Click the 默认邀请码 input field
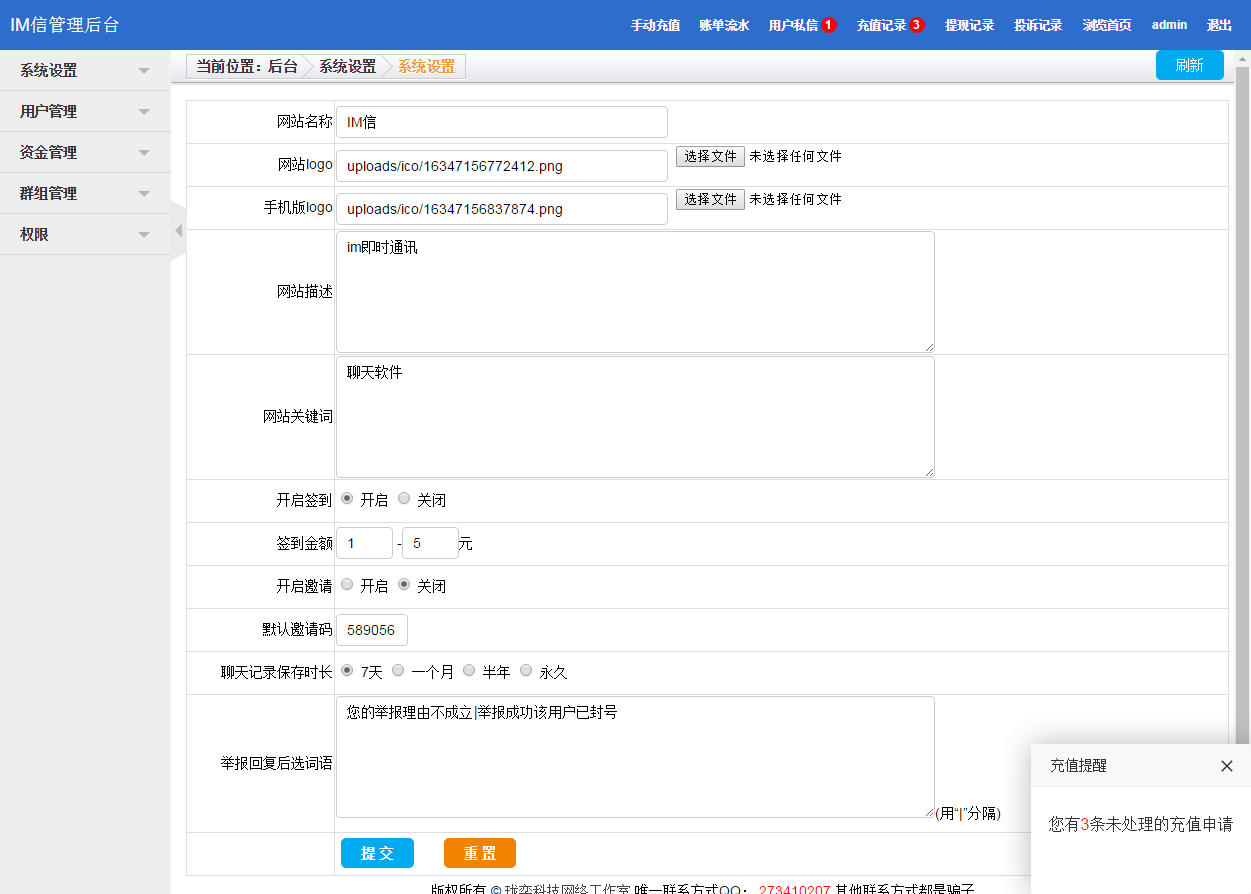Screen dimensions: 1251x894 point(371,630)
